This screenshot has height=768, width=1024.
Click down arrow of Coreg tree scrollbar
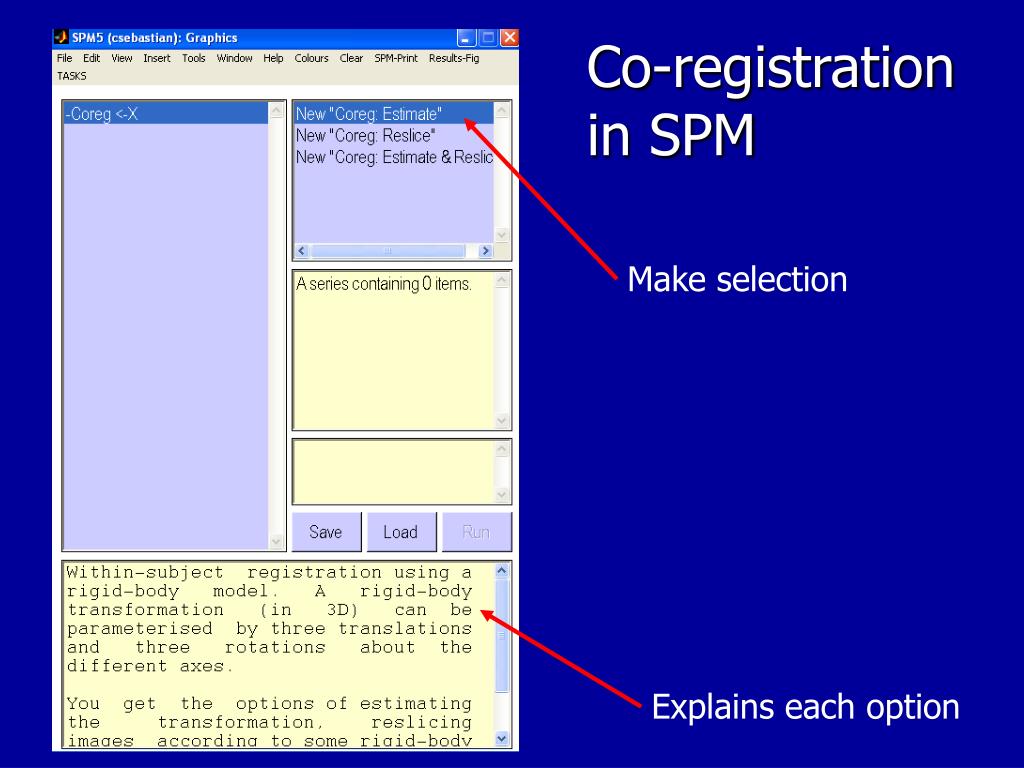[x=276, y=541]
